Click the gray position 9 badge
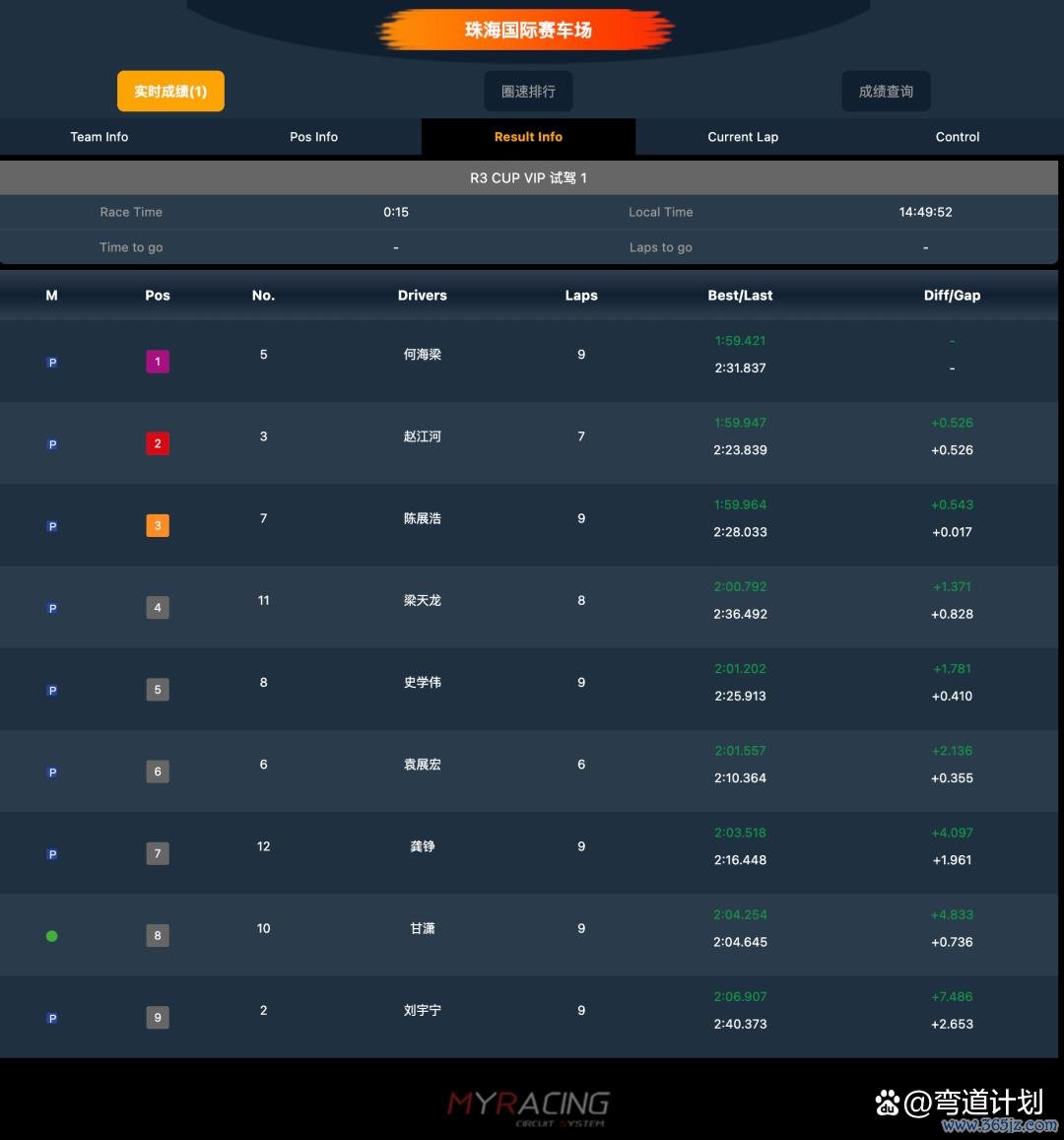Image resolution: width=1064 pixels, height=1140 pixels. tap(158, 1017)
